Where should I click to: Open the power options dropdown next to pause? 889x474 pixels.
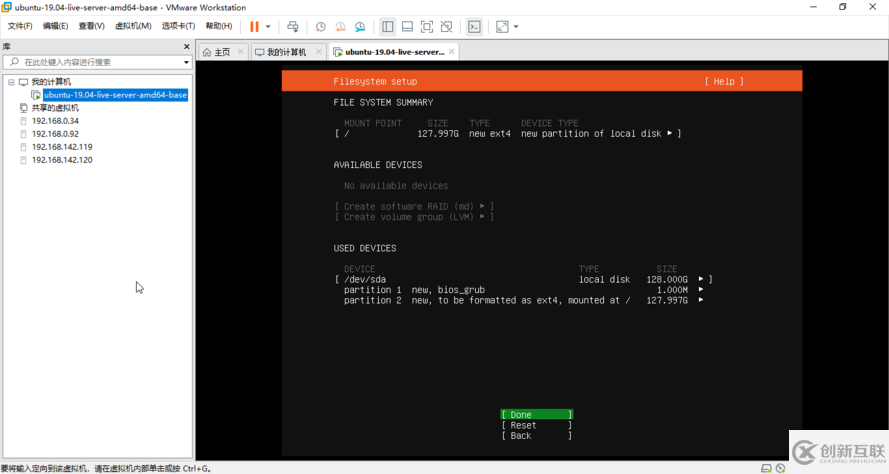268,27
